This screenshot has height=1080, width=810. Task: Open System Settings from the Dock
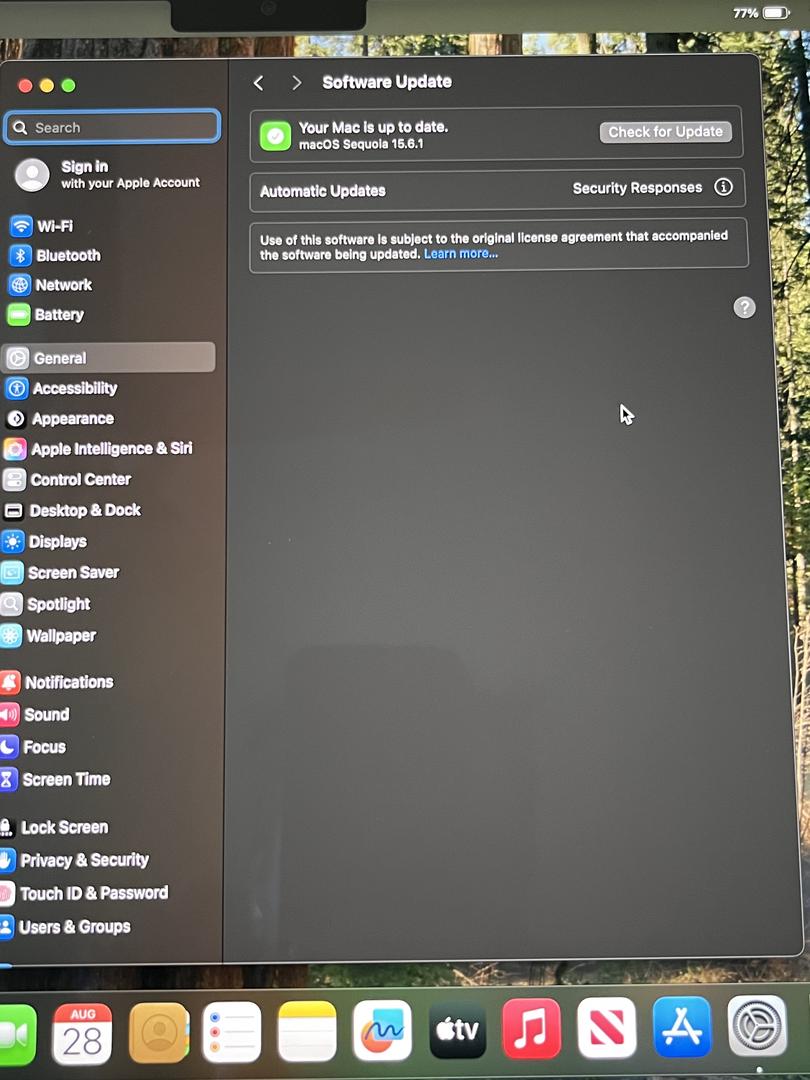[x=757, y=1025]
